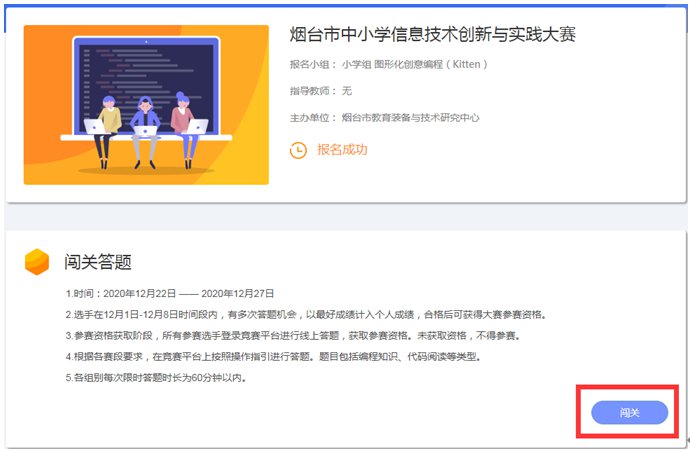Click the yellow-shirt person in the illustration
This screenshot has height=452, width=690.
[x=107, y=132]
